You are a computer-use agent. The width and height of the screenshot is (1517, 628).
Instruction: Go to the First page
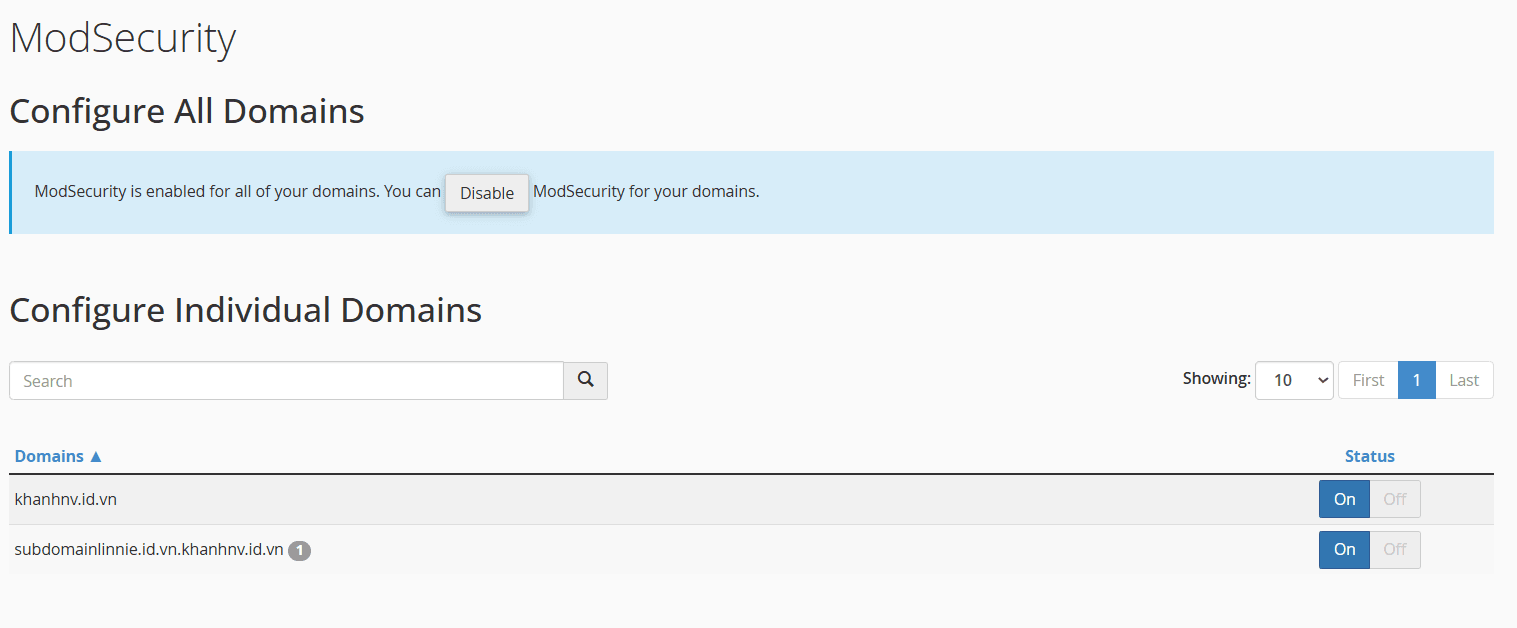click(x=1368, y=380)
